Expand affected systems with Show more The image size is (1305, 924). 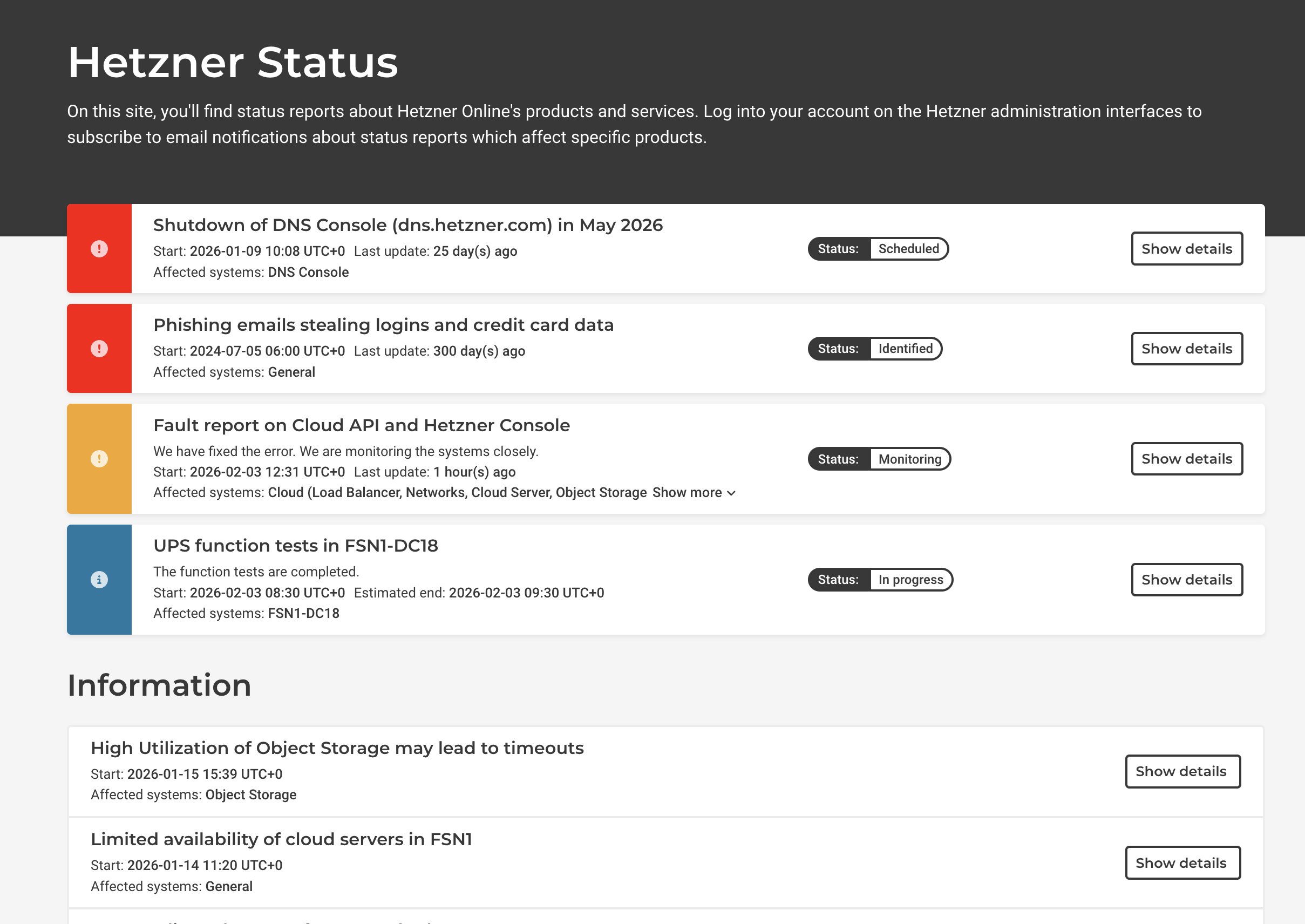pyautogui.click(x=687, y=493)
